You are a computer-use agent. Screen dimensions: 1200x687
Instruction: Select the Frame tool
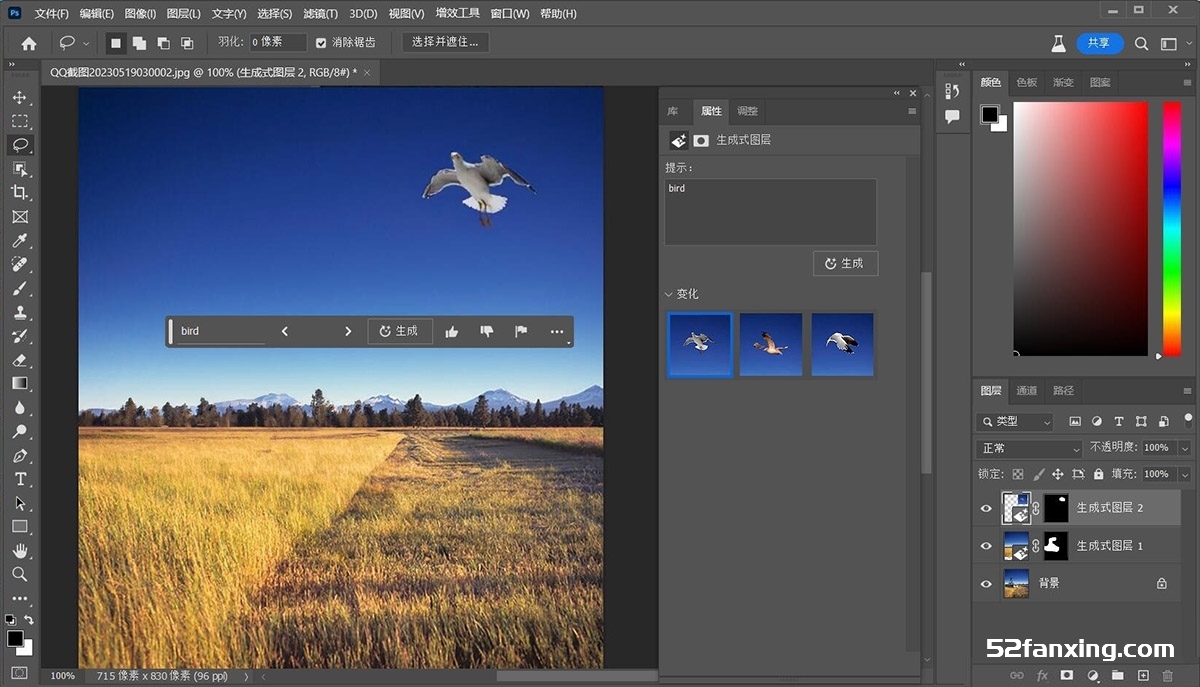coord(19,217)
